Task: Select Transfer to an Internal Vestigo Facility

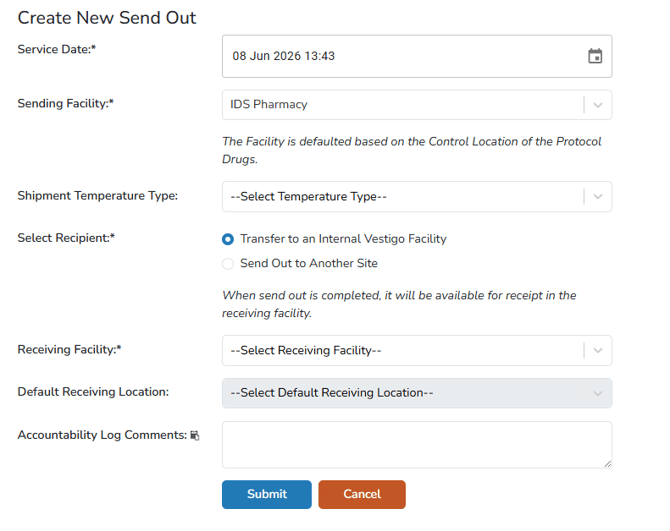Action: pyautogui.click(x=228, y=239)
